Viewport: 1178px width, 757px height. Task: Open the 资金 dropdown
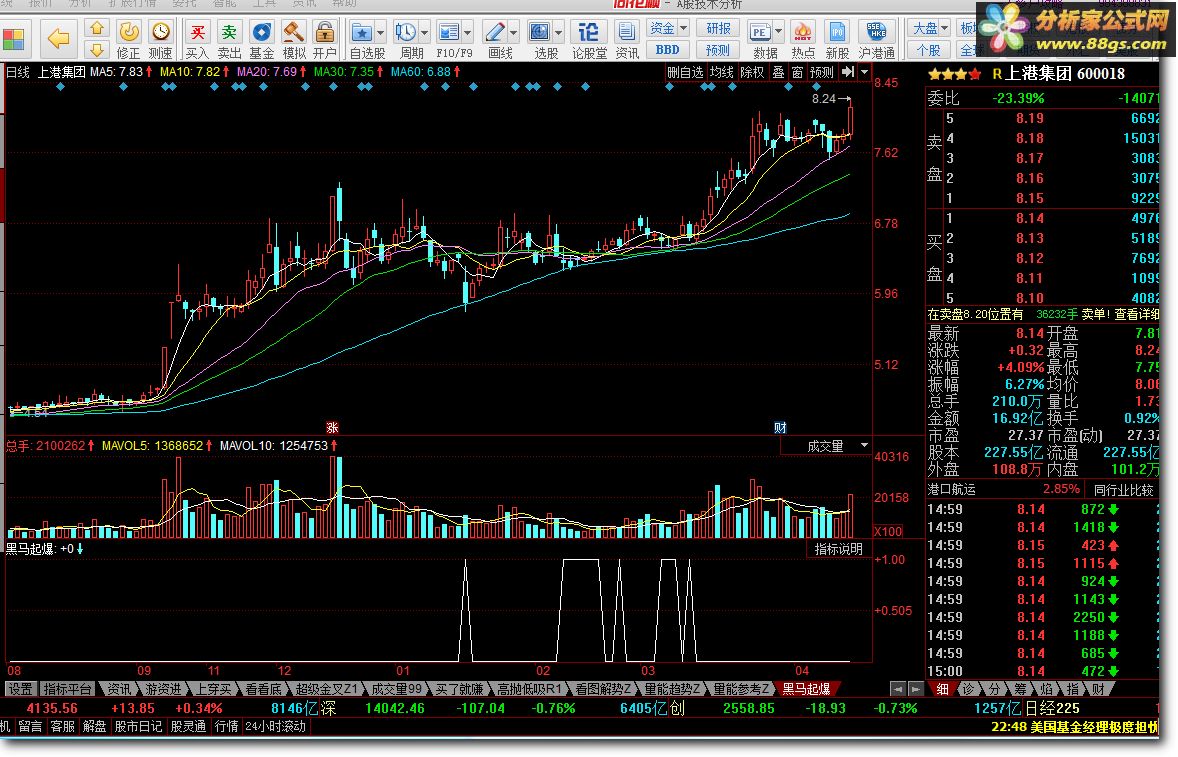pyautogui.click(x=668, y=29)
